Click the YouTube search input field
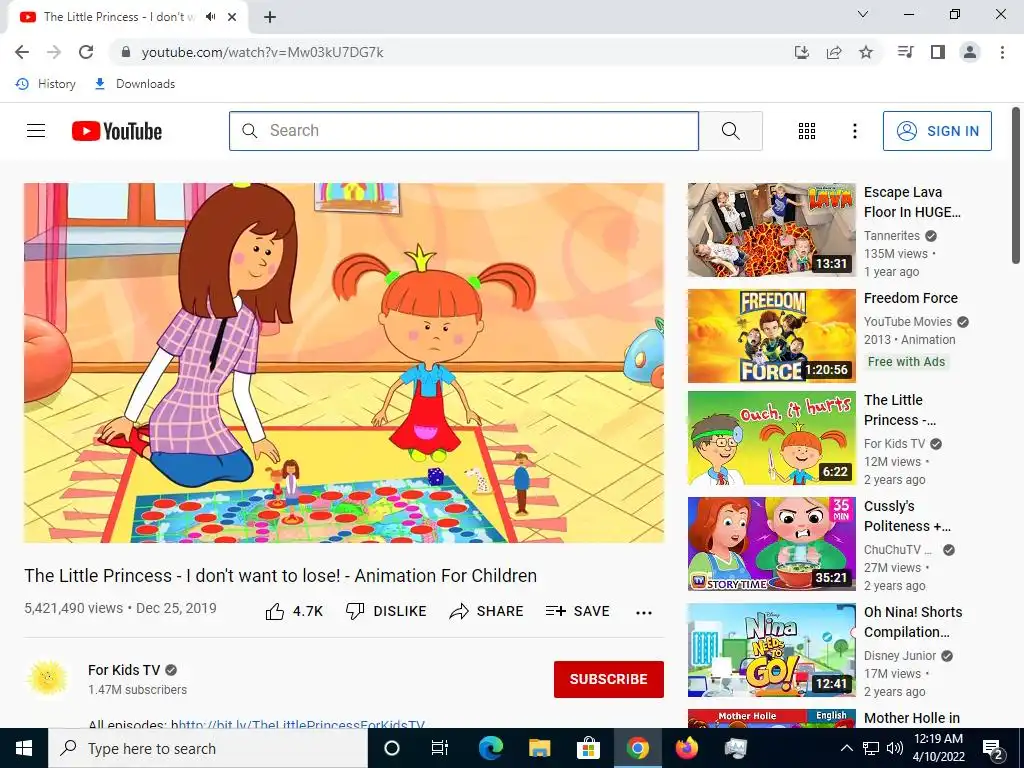Image resolution: width=1024 pixels, height=768 pixels. pyautogui.click(x=464, y=131)
